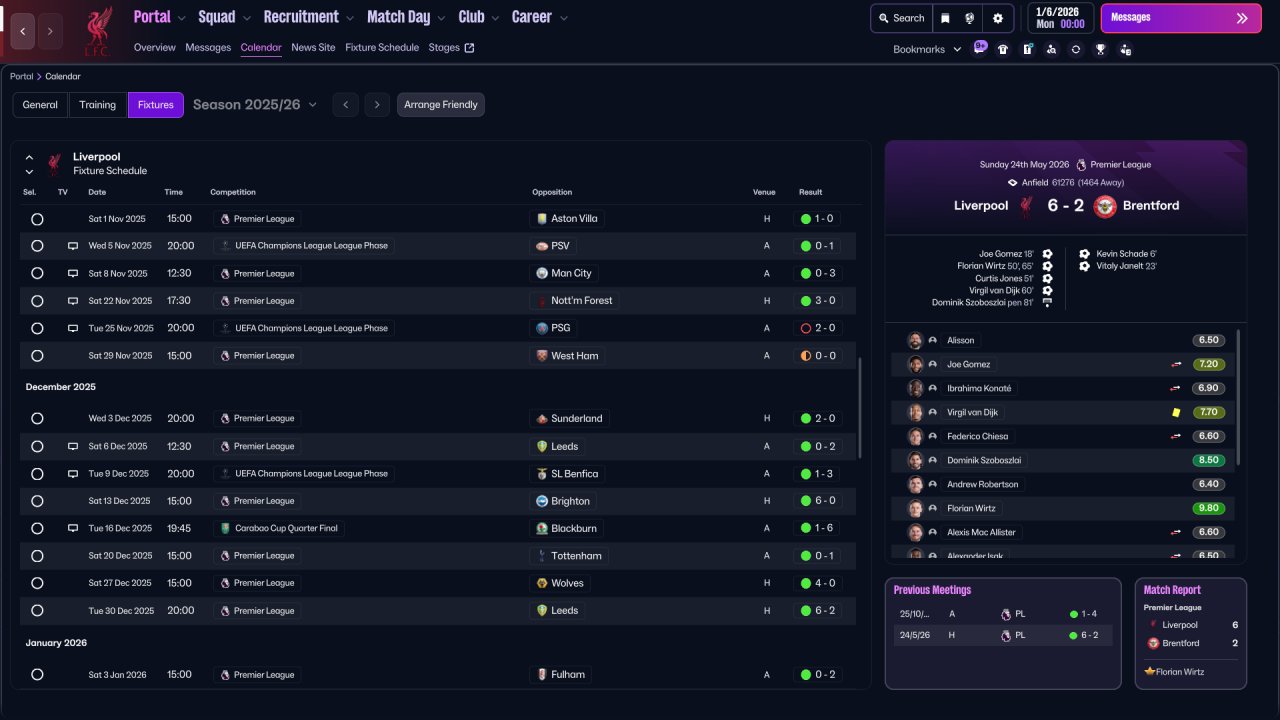This screenshot has width=1280, height=720.
Task: Go back with the left arrow navigation button
Action: coord(23,31)
